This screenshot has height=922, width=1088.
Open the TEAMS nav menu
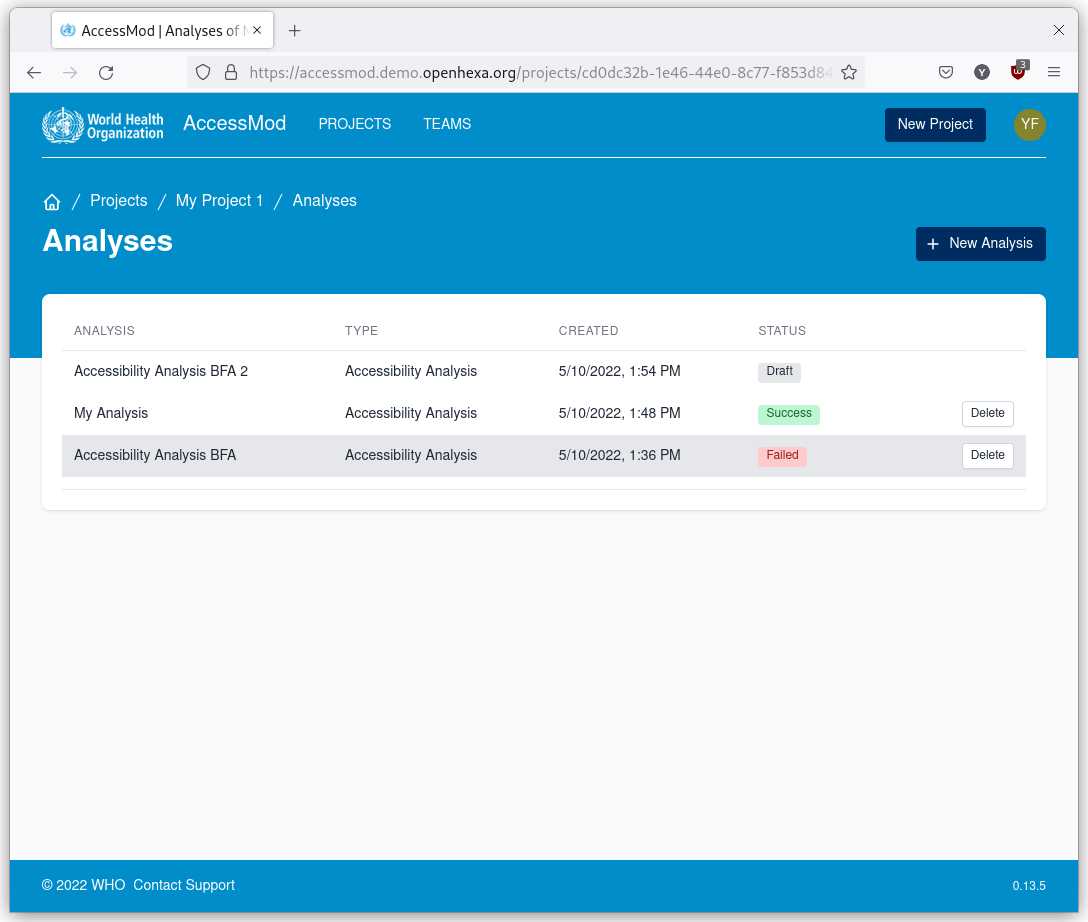[446, 124]
